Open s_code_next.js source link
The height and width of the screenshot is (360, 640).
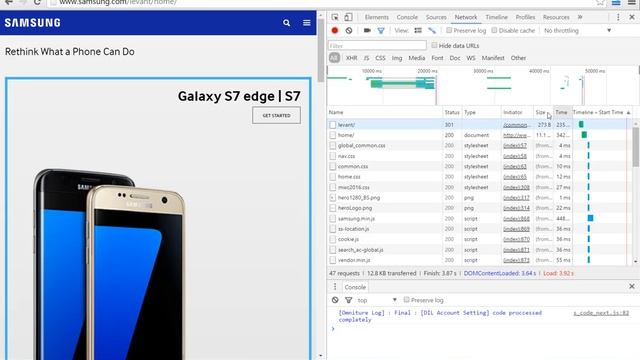[601, 313]
